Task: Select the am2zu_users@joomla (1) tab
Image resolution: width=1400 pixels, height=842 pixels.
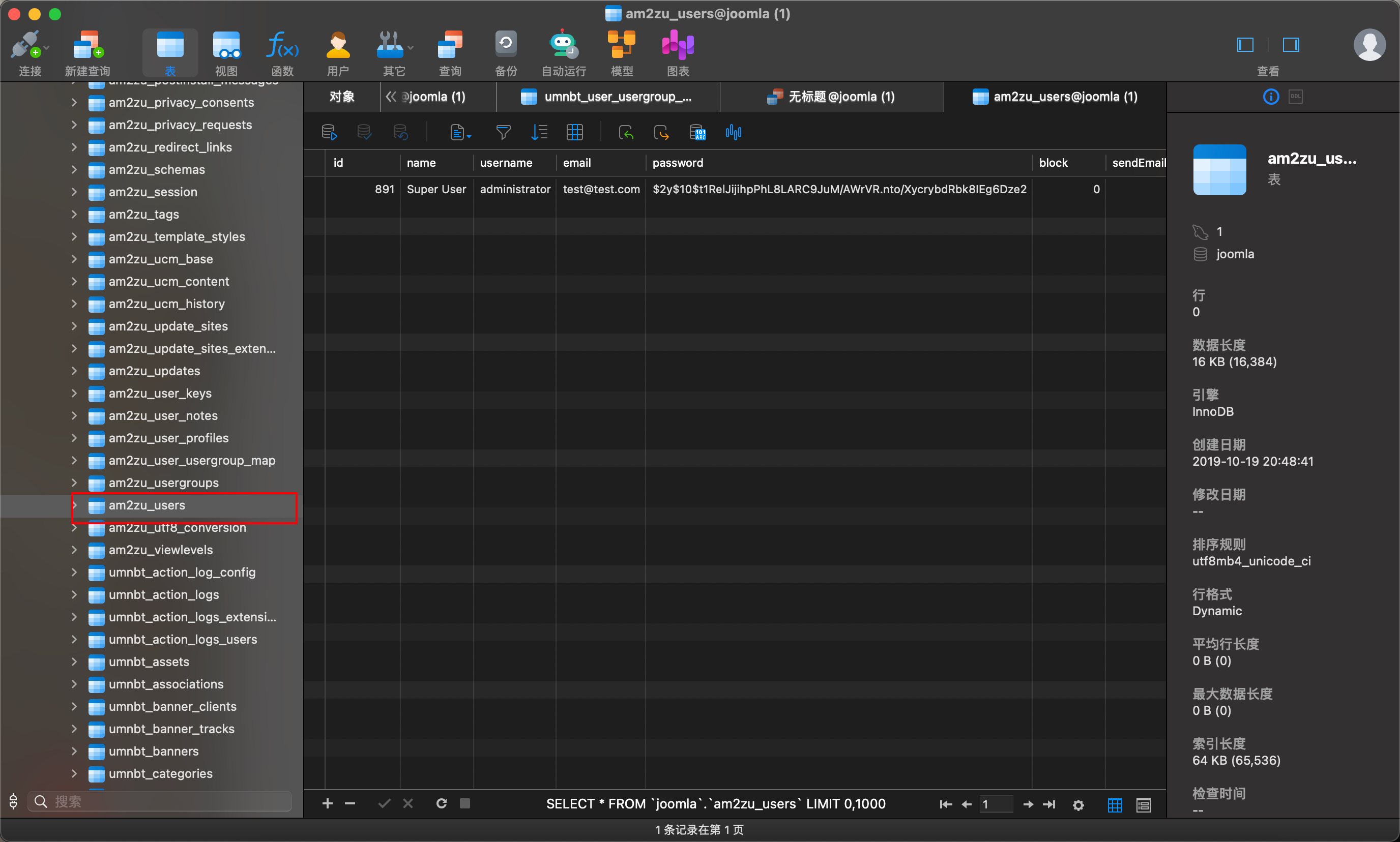Action: pyautogui.click(x=1056, y=97)
